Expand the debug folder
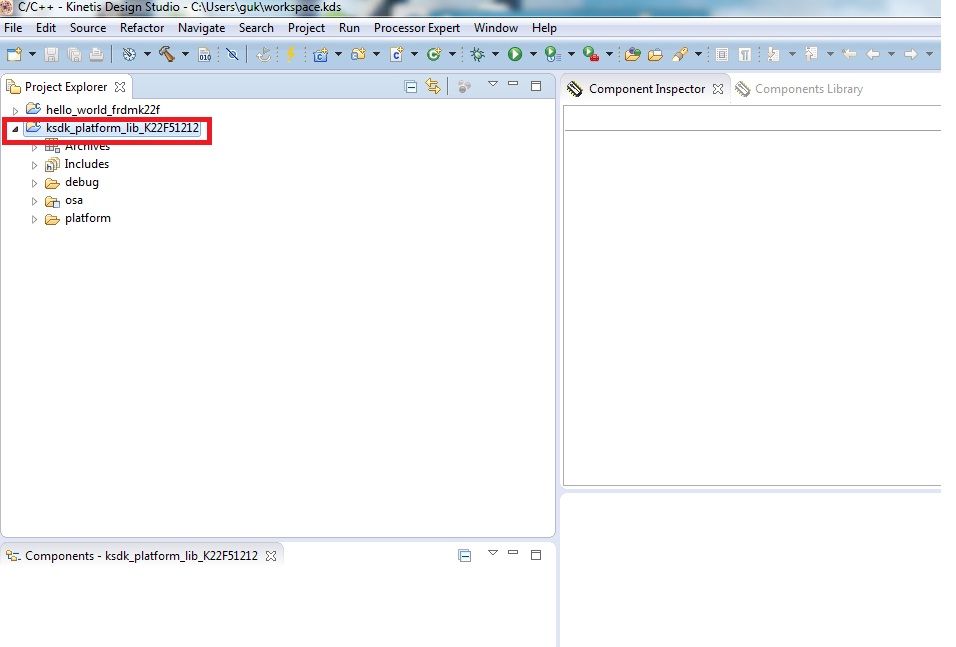956x647 pixels. (34, 183)
